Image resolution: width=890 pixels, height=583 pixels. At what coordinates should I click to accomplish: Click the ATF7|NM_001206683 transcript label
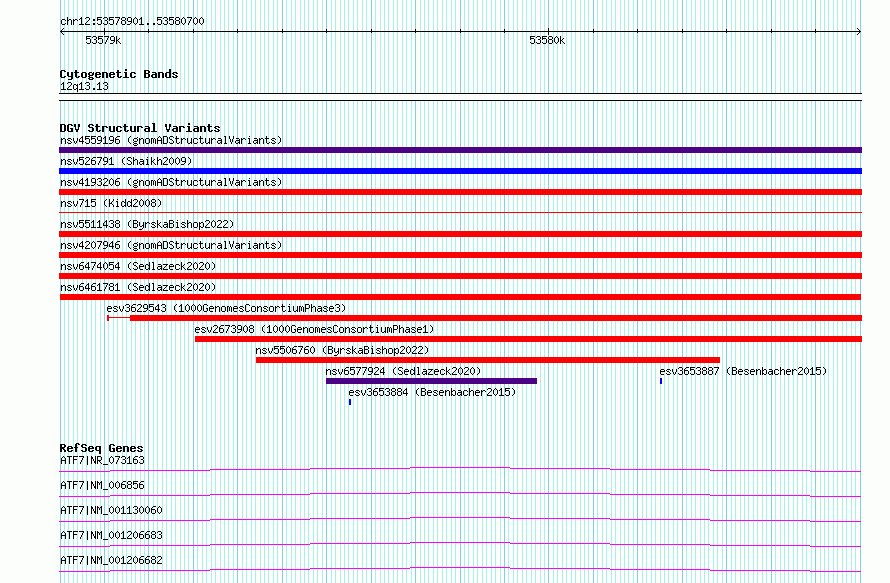(x=111, y=535)
